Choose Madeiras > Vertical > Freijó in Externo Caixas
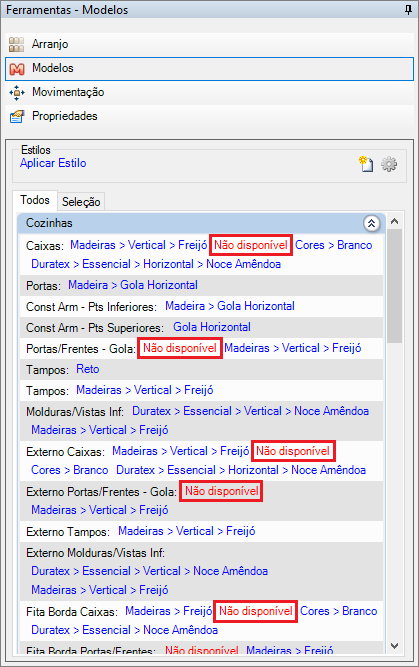This screenshot has width=419, height=667. tap(181, 451)
